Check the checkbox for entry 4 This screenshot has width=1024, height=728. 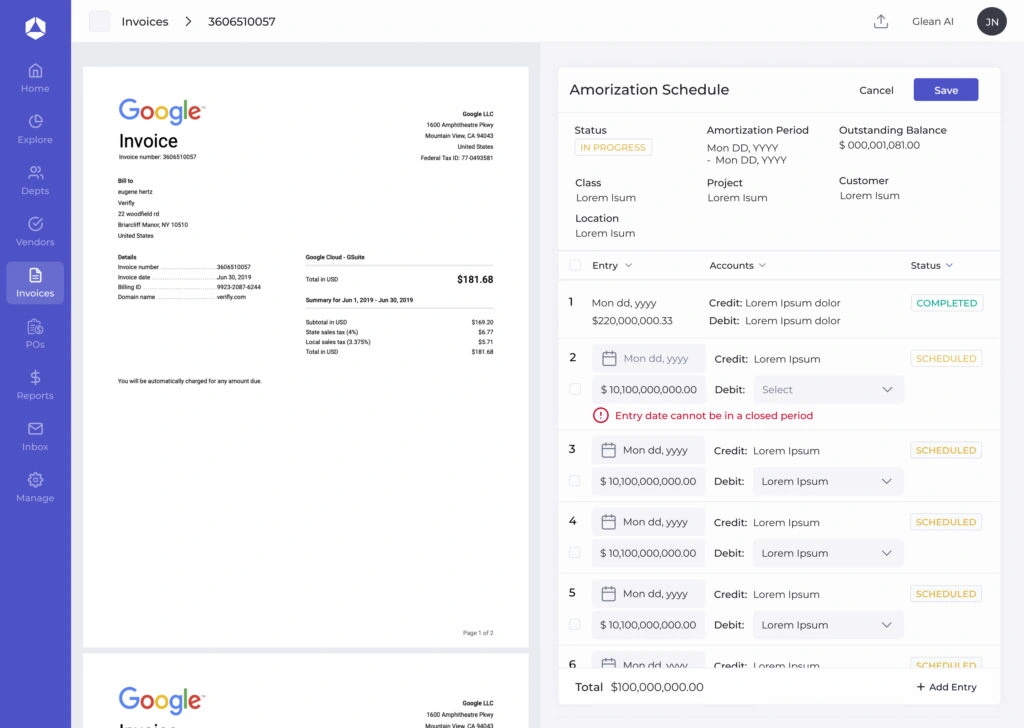[x=575, y=552]
